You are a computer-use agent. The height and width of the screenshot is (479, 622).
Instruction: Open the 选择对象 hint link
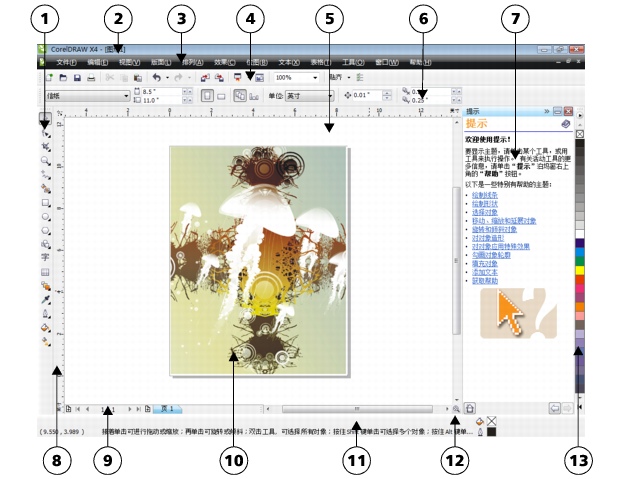[485, 212]
